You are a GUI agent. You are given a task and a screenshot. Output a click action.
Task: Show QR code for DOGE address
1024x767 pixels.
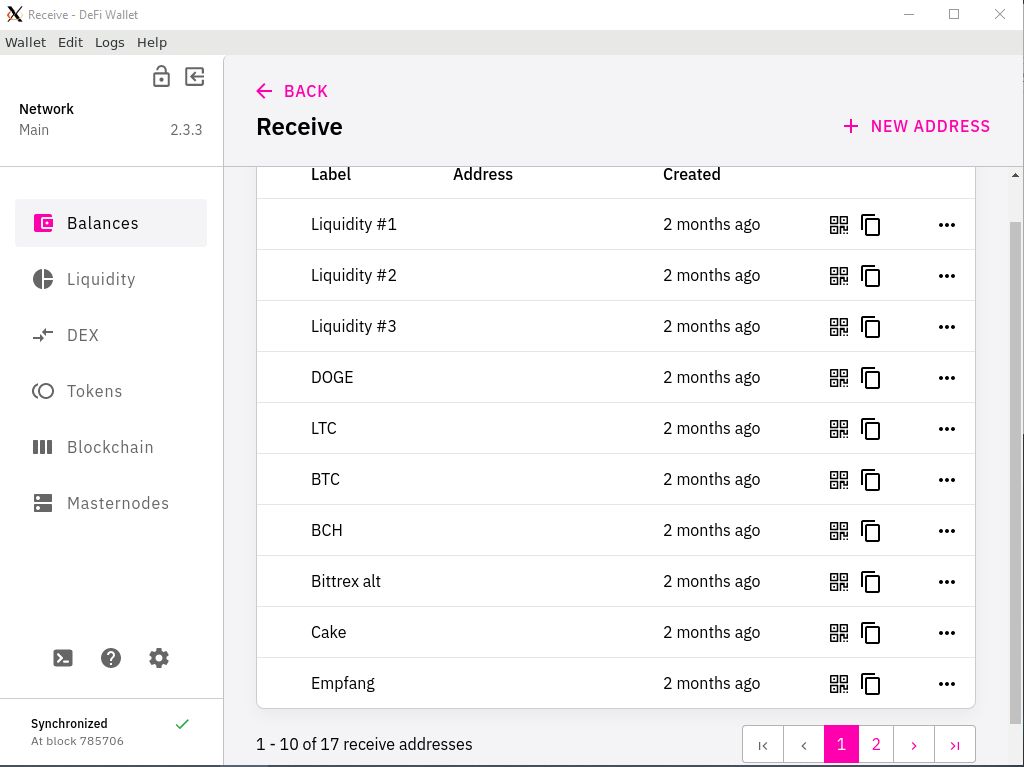point(839,378)
